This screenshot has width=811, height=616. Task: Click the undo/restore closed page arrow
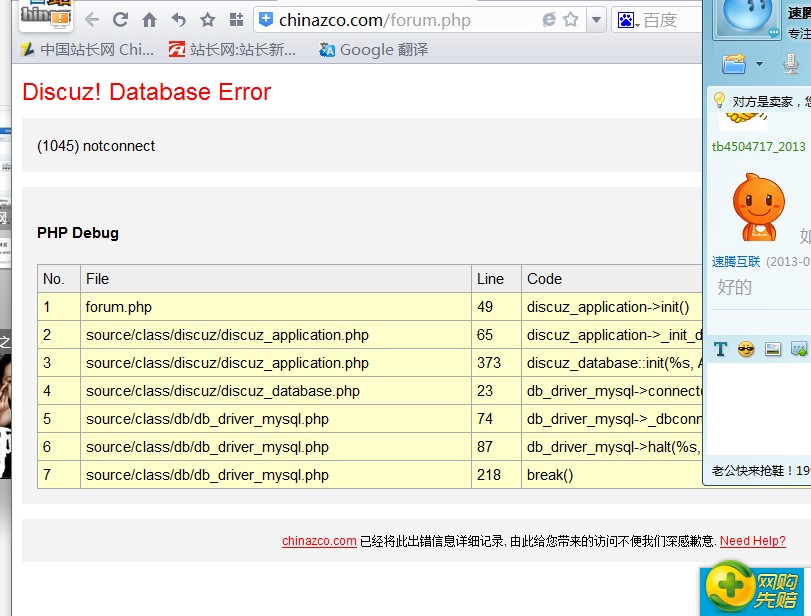click(x=179, y=20)
